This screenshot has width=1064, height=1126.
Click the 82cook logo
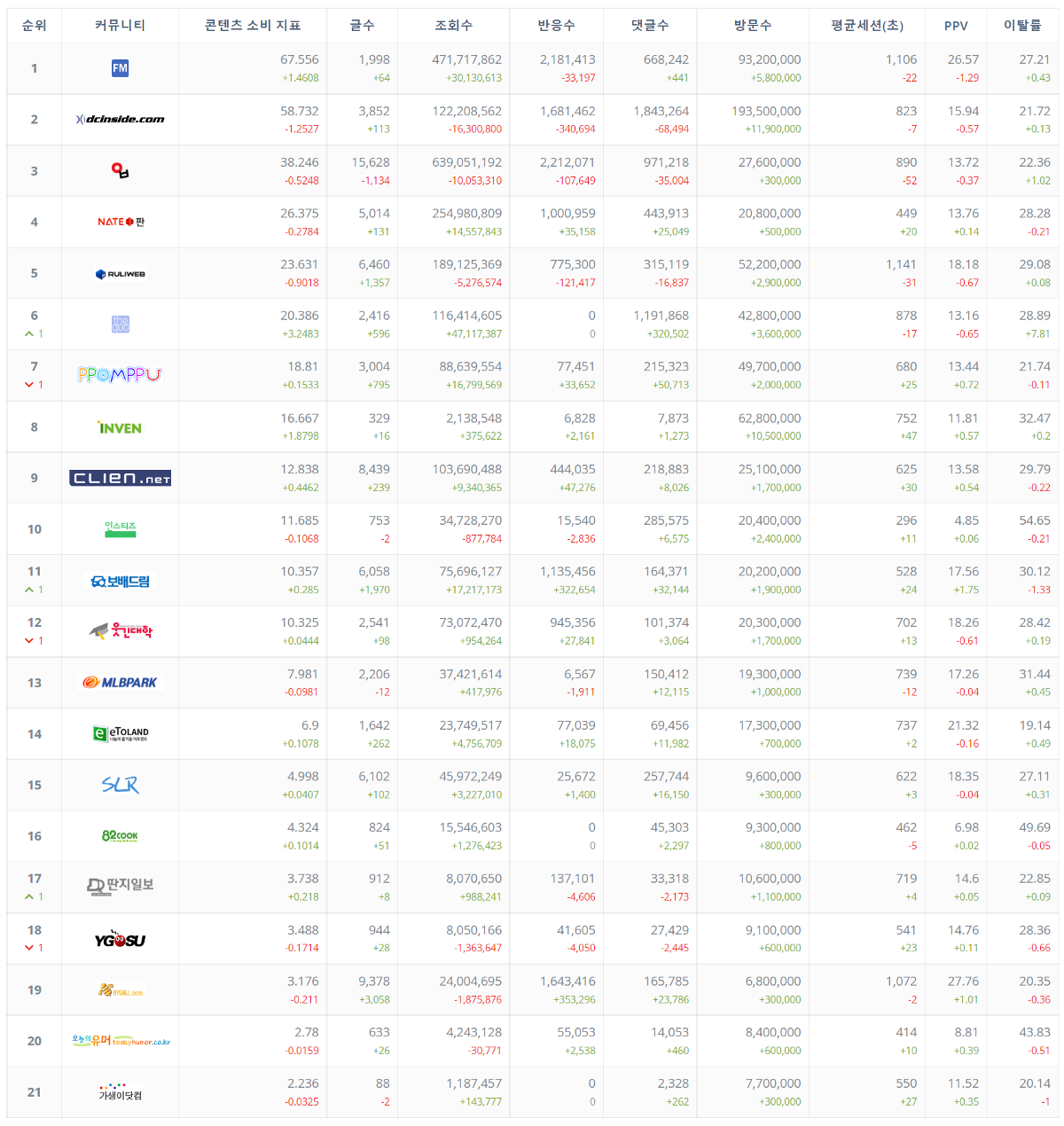[x=120, y=836]
